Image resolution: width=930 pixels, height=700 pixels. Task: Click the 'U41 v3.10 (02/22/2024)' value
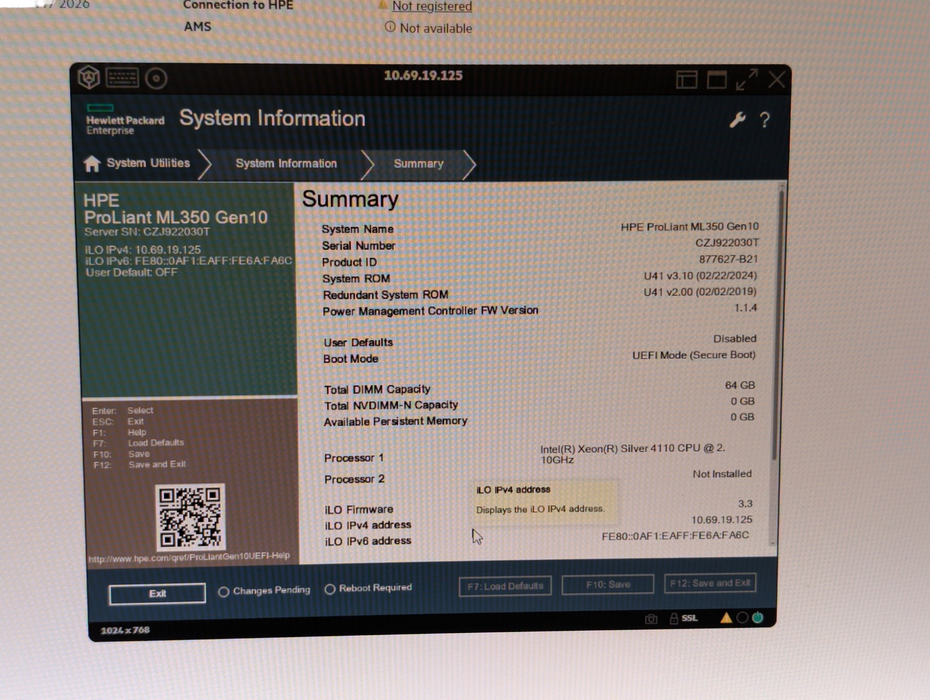(700, 276)
